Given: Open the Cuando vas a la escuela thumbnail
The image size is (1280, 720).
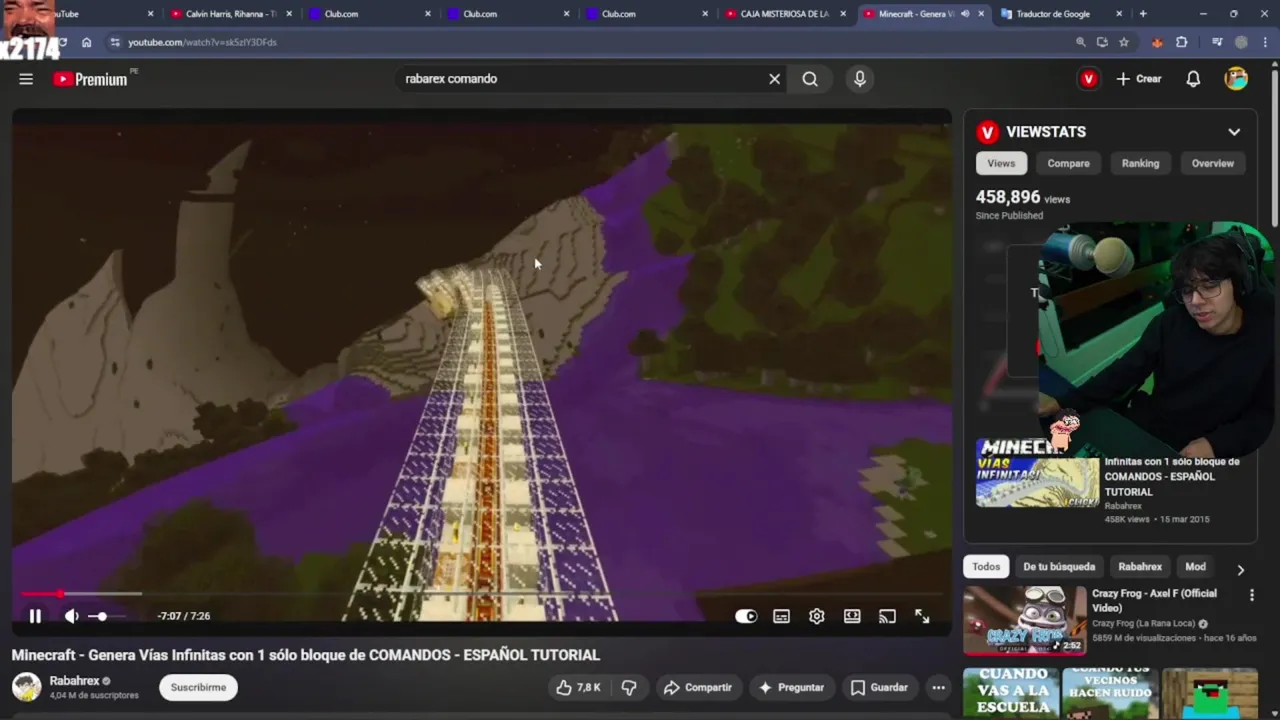Looking at the screenshot, I should click(x=1011, y=693).
